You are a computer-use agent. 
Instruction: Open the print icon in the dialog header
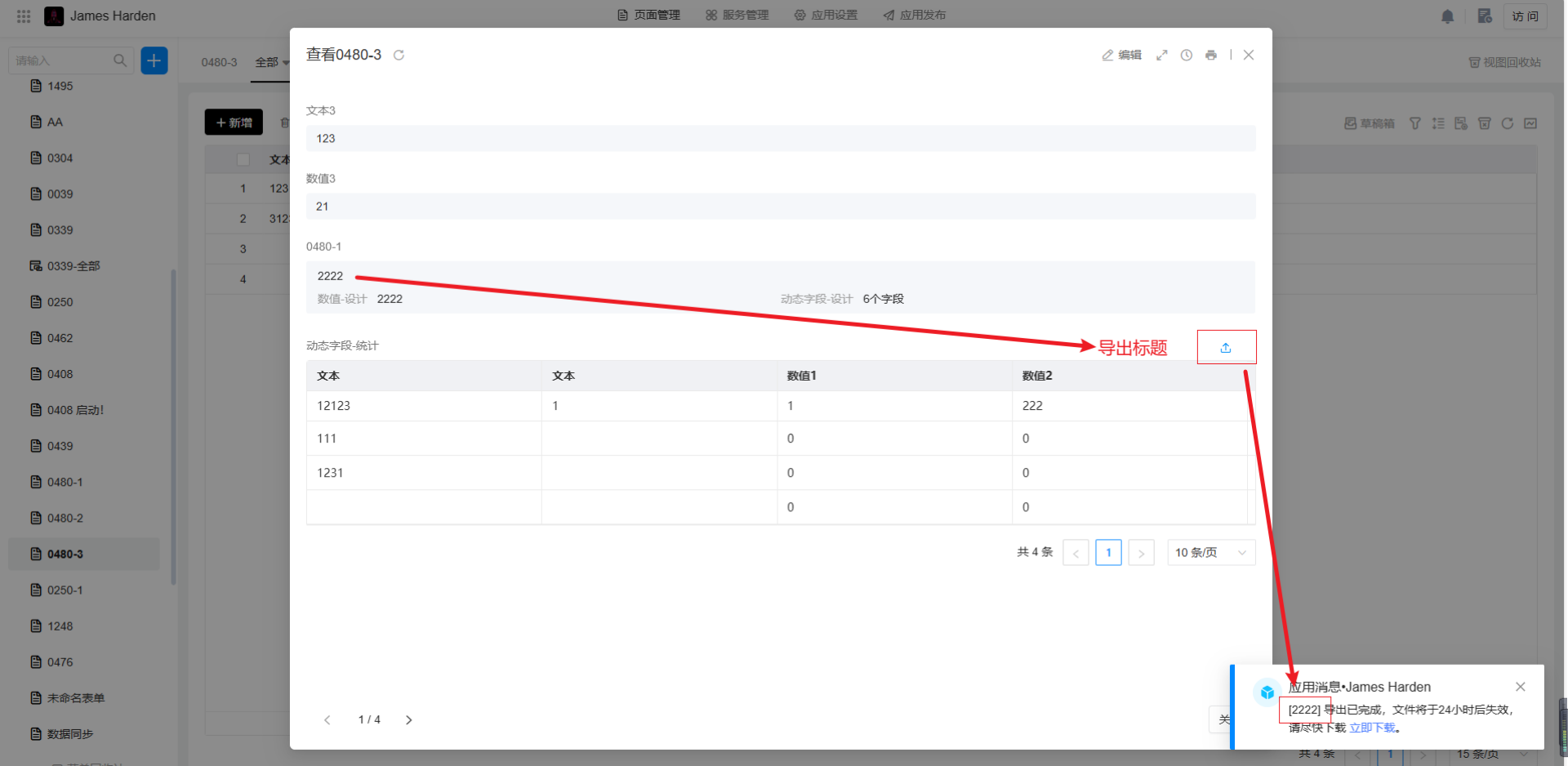1210,56
